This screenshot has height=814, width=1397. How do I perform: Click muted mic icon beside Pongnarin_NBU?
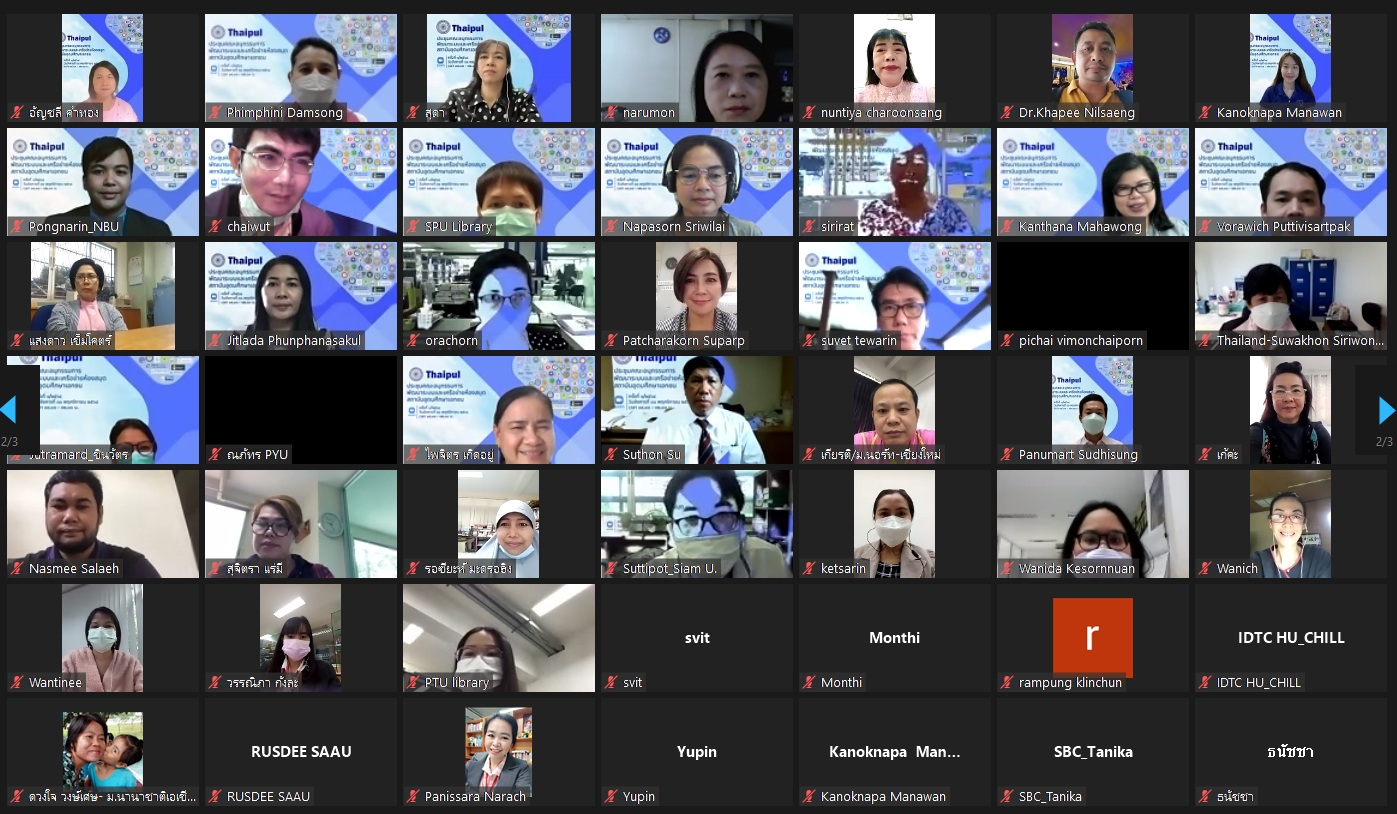point(17,227)
